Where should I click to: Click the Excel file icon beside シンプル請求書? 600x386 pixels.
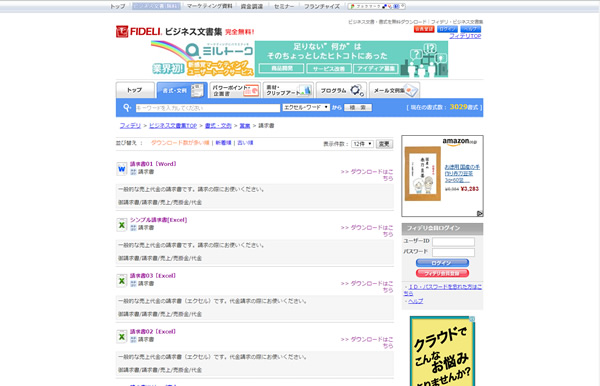point(122,225)
